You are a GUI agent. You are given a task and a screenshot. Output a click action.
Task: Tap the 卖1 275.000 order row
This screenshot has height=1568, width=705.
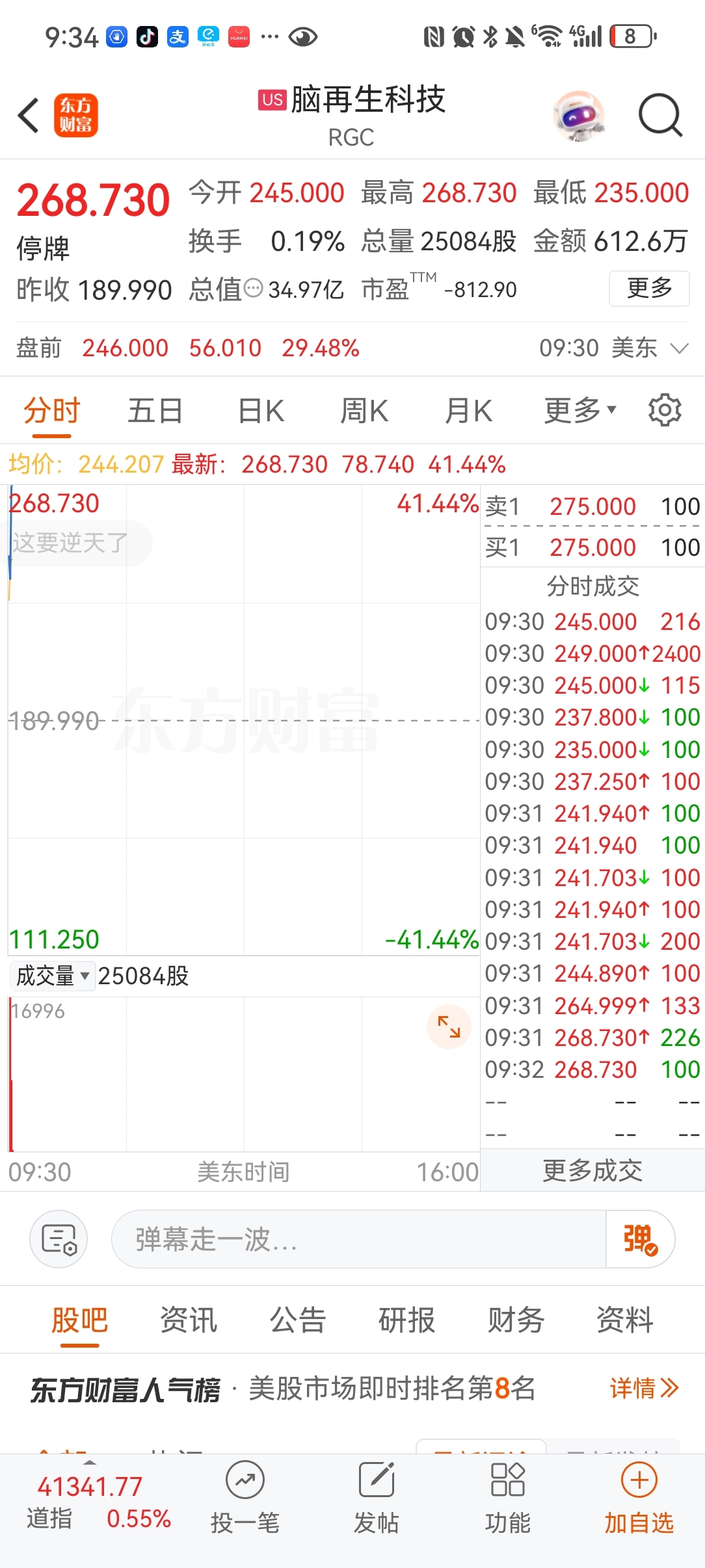[592, 506]
